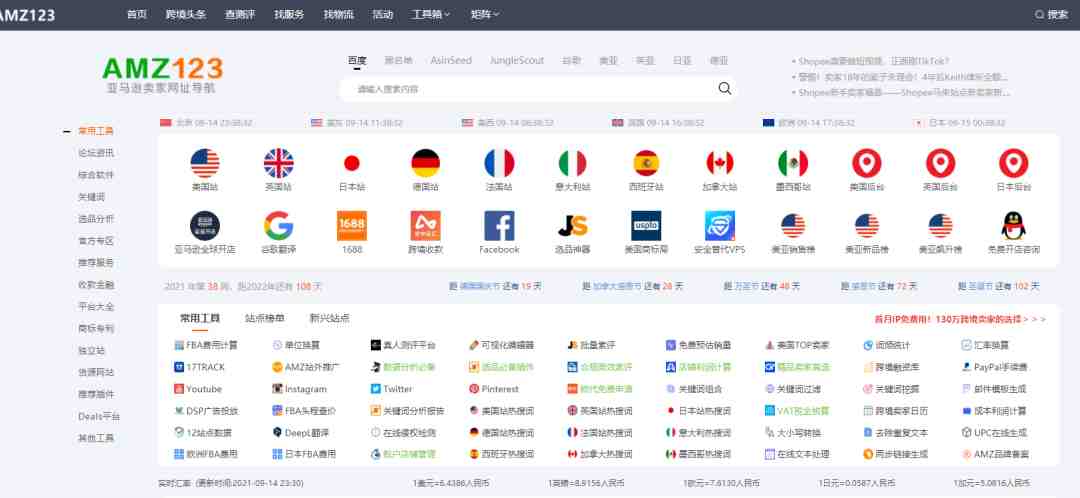Open the 意大利站 Italy flag icon
Viewport: 1080px width, 498px height.
[x=572, y=163]
